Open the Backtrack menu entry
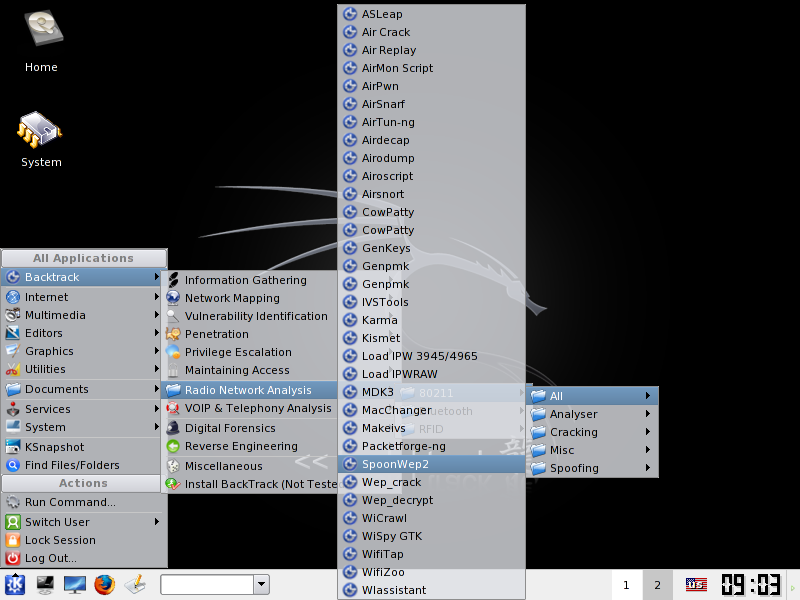 (x=82, y=277)
